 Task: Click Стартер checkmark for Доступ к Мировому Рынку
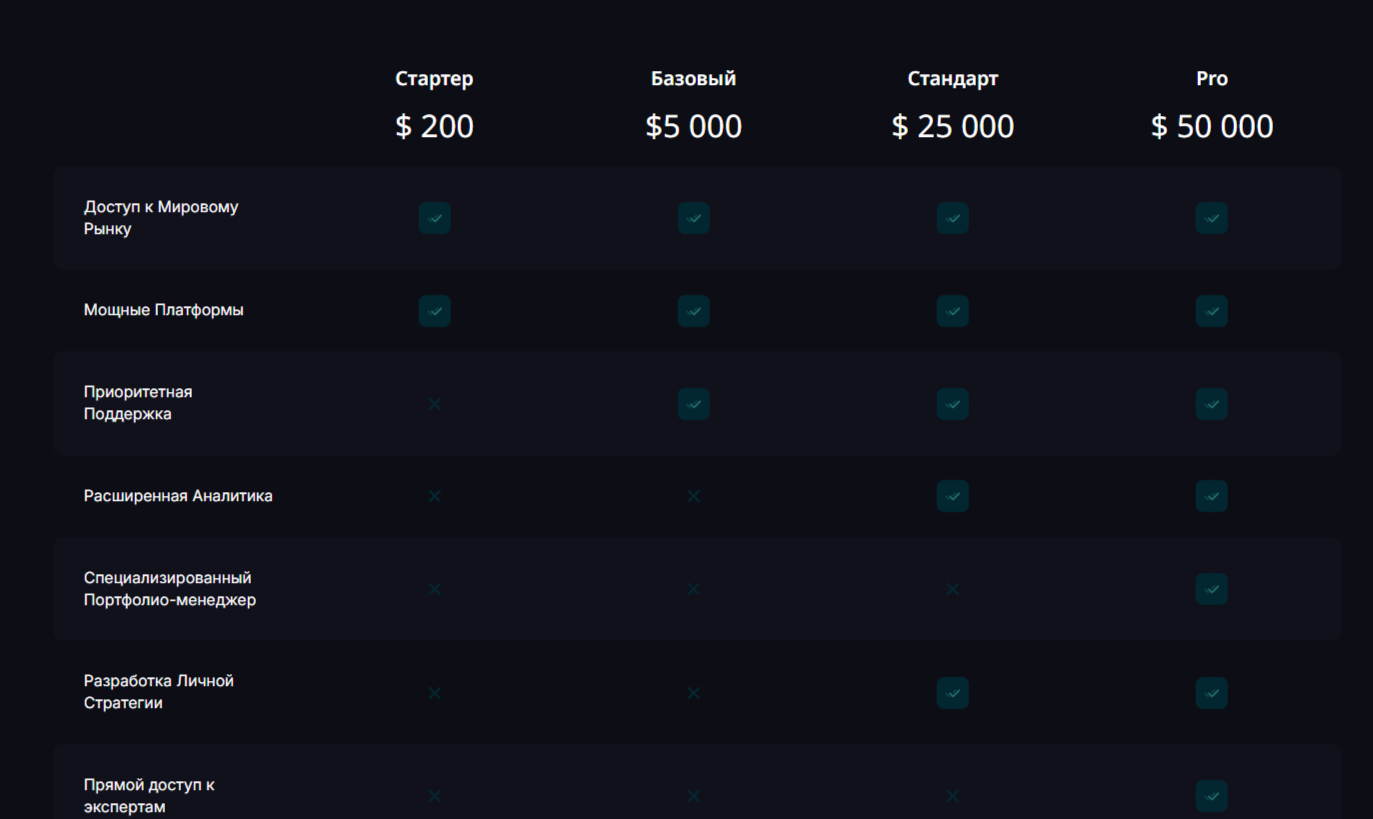click(x=434, y=218)
